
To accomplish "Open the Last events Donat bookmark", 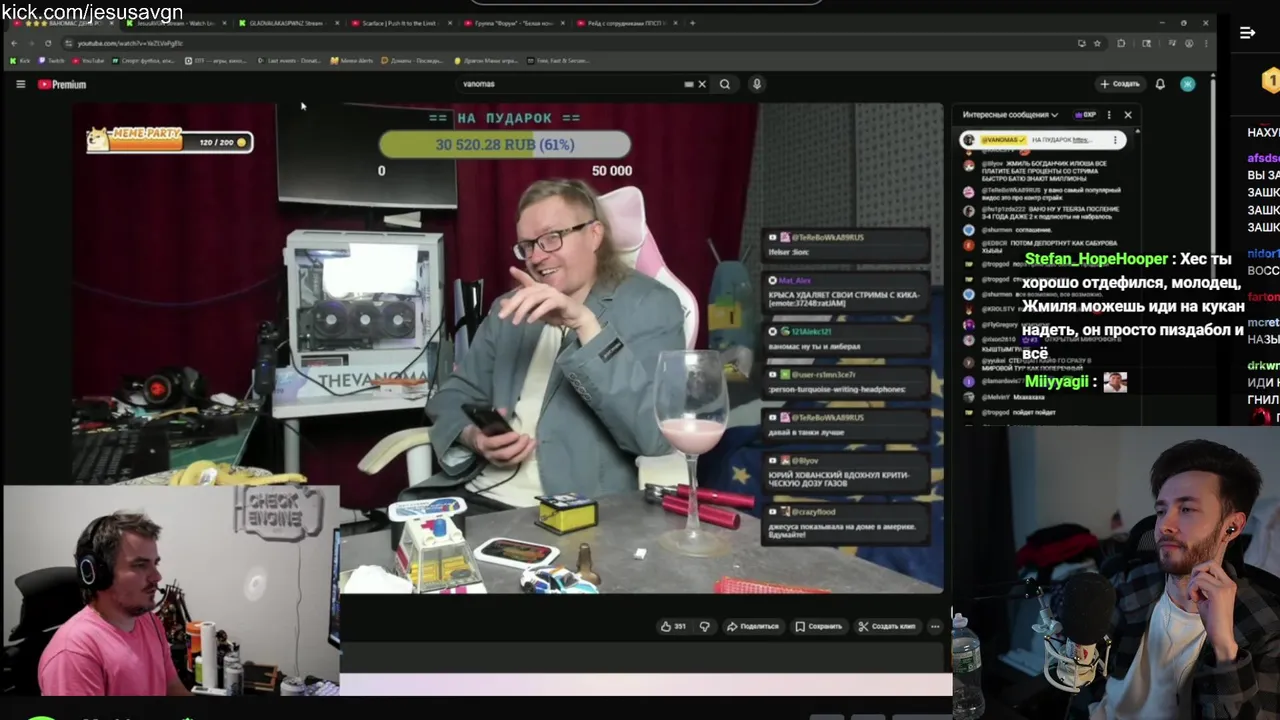I will [x=290, y=61].
